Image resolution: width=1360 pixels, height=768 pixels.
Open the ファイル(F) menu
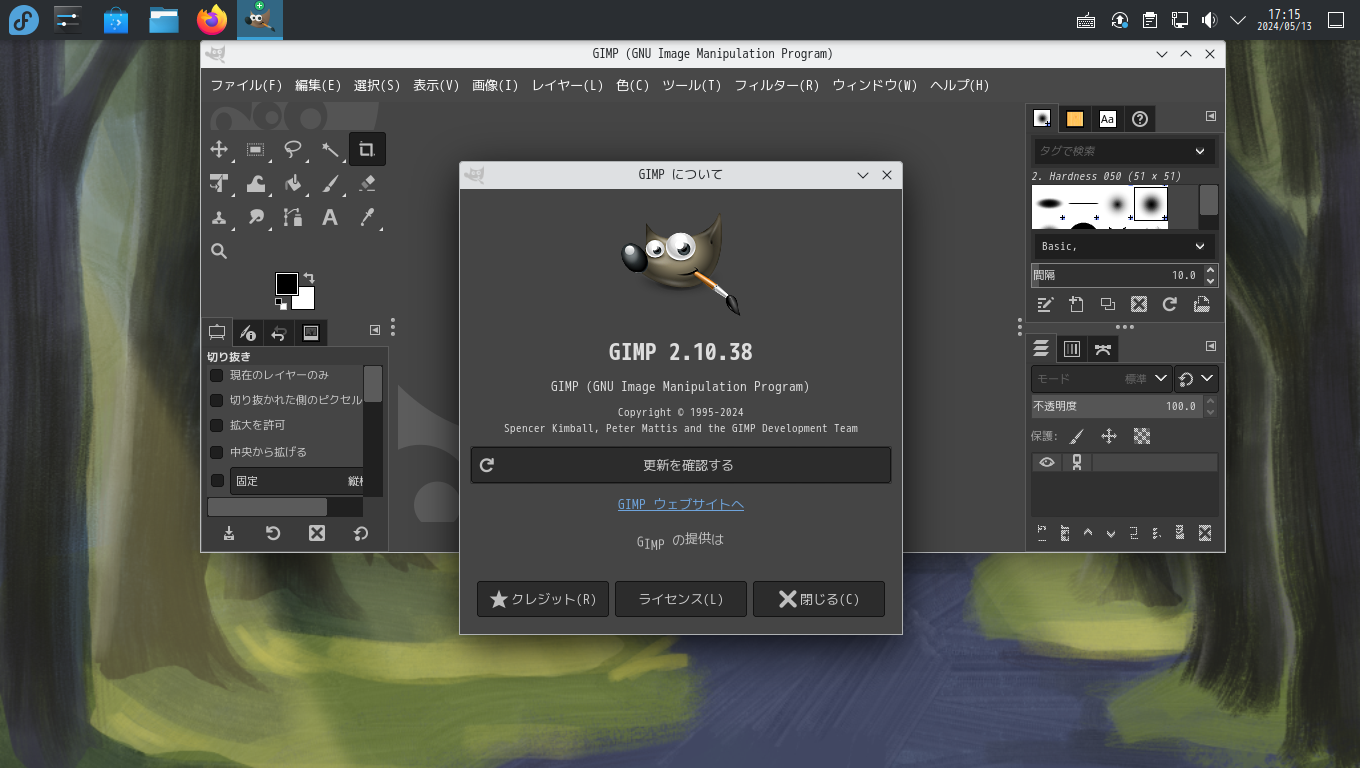[246, 85]
